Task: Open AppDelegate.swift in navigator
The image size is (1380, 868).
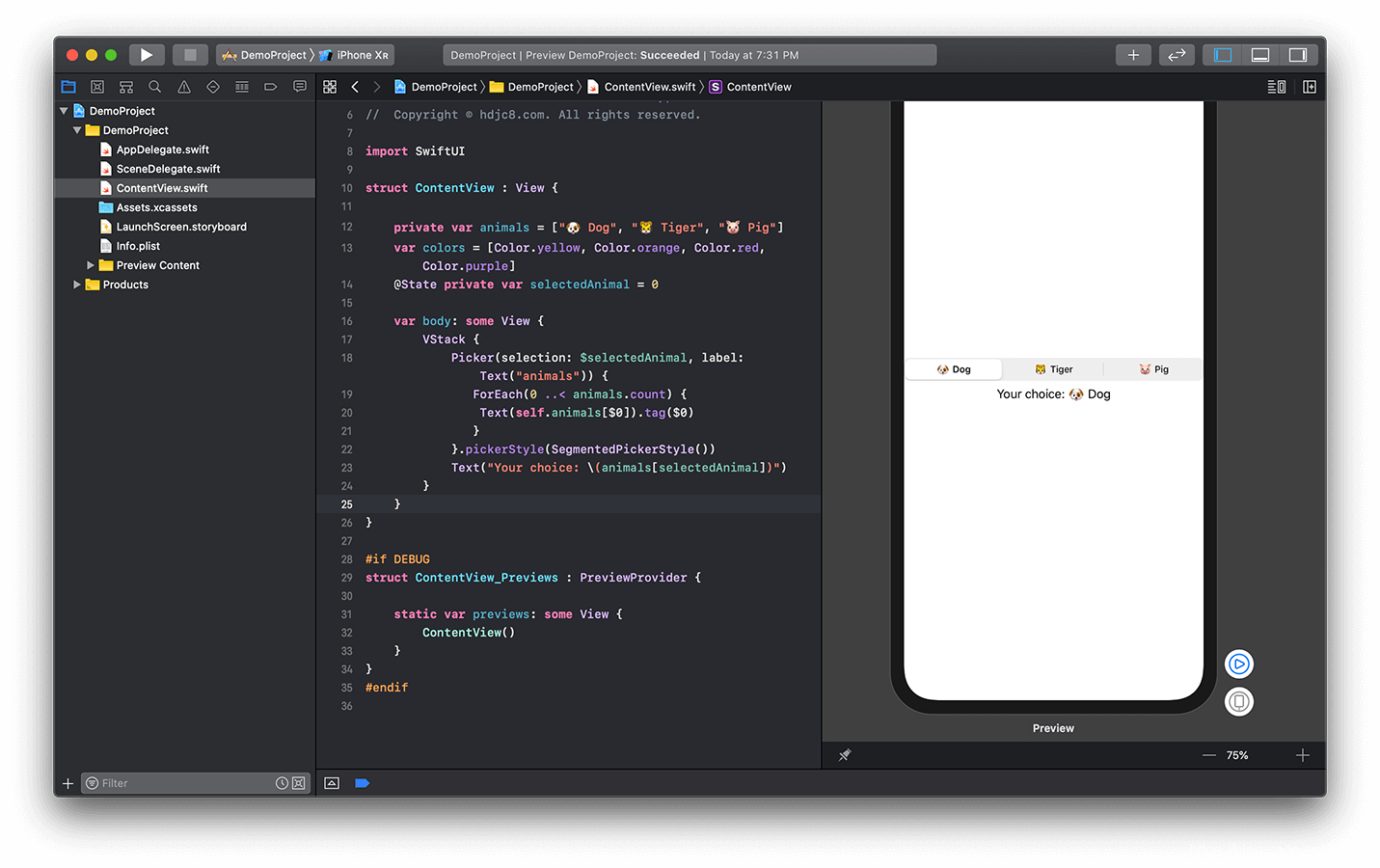Action: [x=162, y=149]
